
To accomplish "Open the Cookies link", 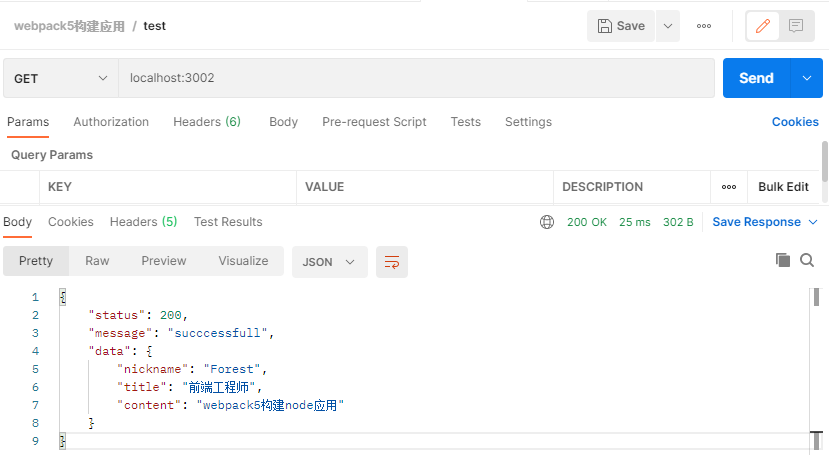I will [x=795, y=122].
